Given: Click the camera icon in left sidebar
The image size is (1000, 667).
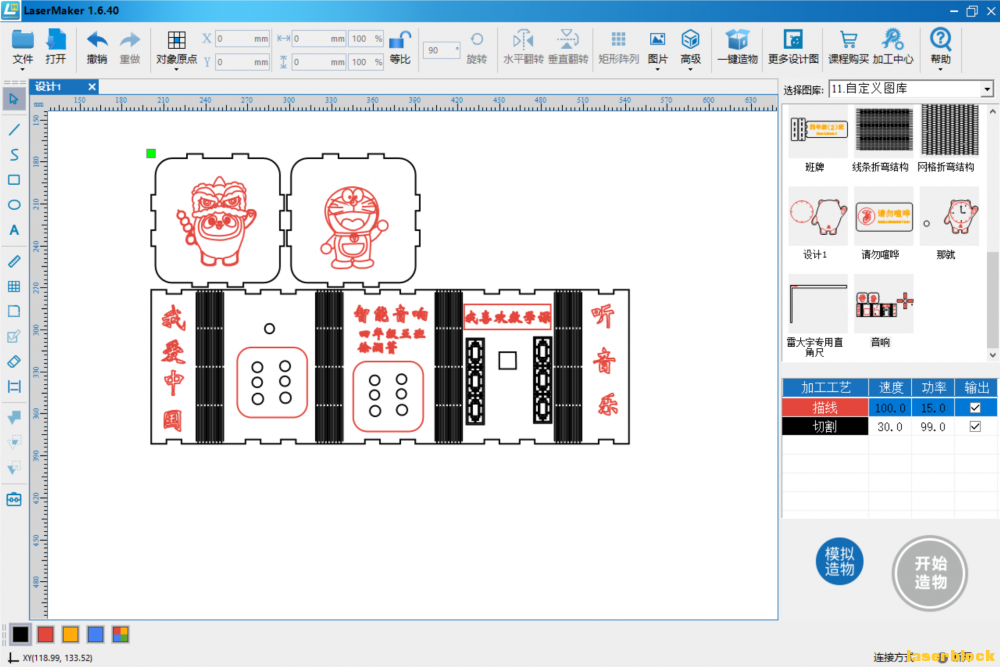Looking at the screenshot, I should [x=14, y=499].
